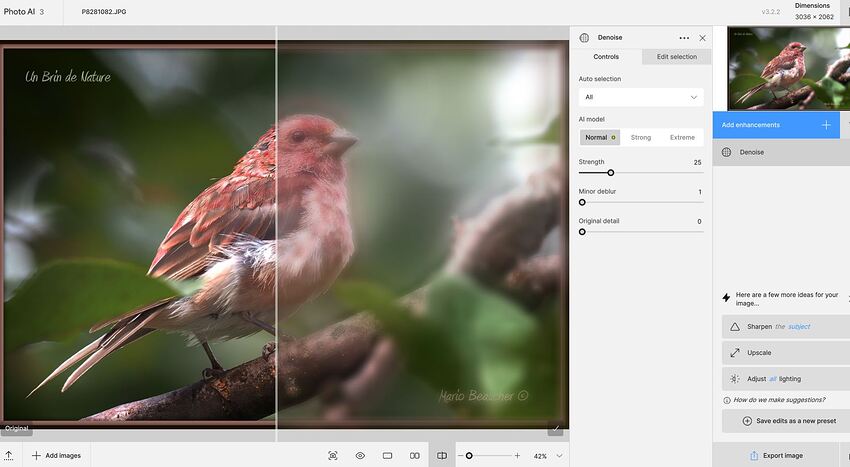Click the zoom out minus icon
850x467 pixels.
click(x=460, y=455)
